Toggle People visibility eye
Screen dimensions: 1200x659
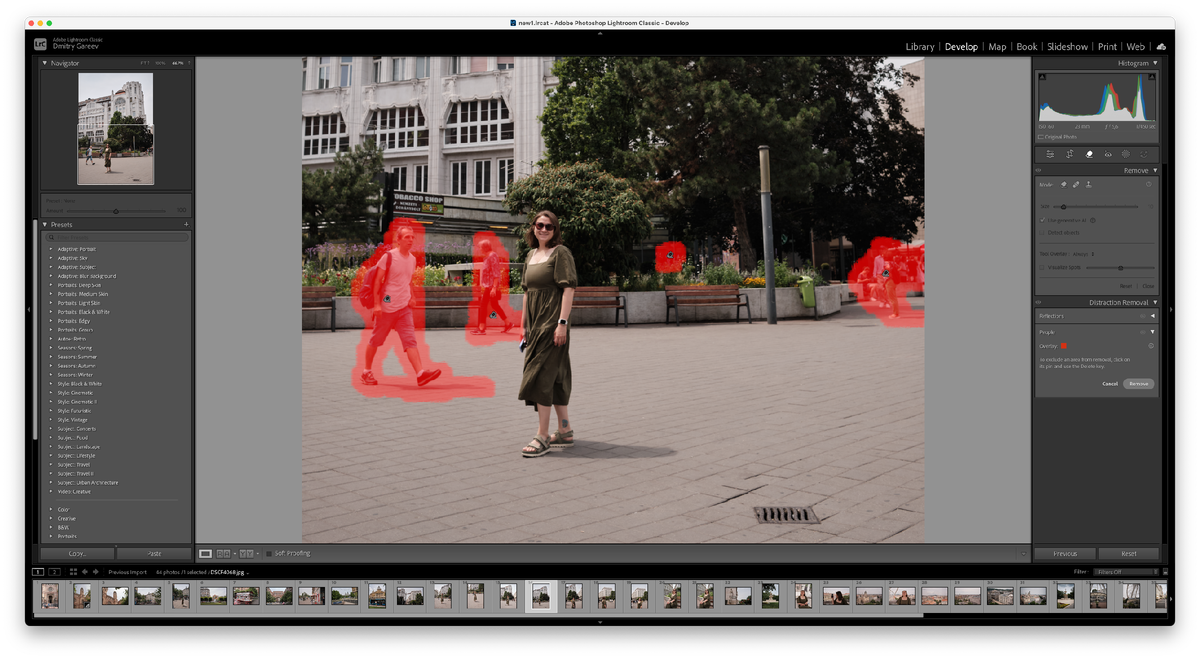(1143, 332)
